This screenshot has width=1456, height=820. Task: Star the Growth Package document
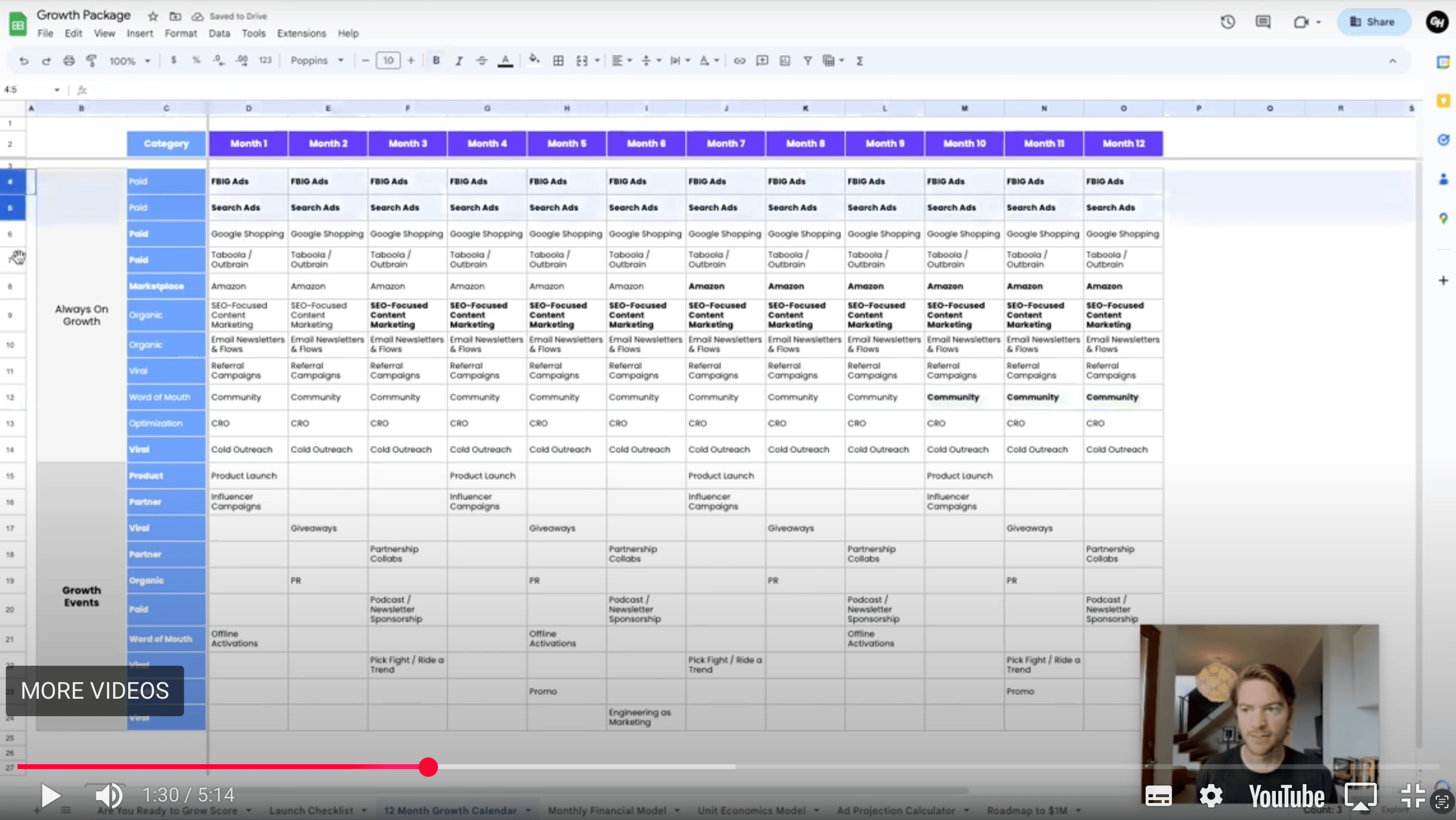153,16
